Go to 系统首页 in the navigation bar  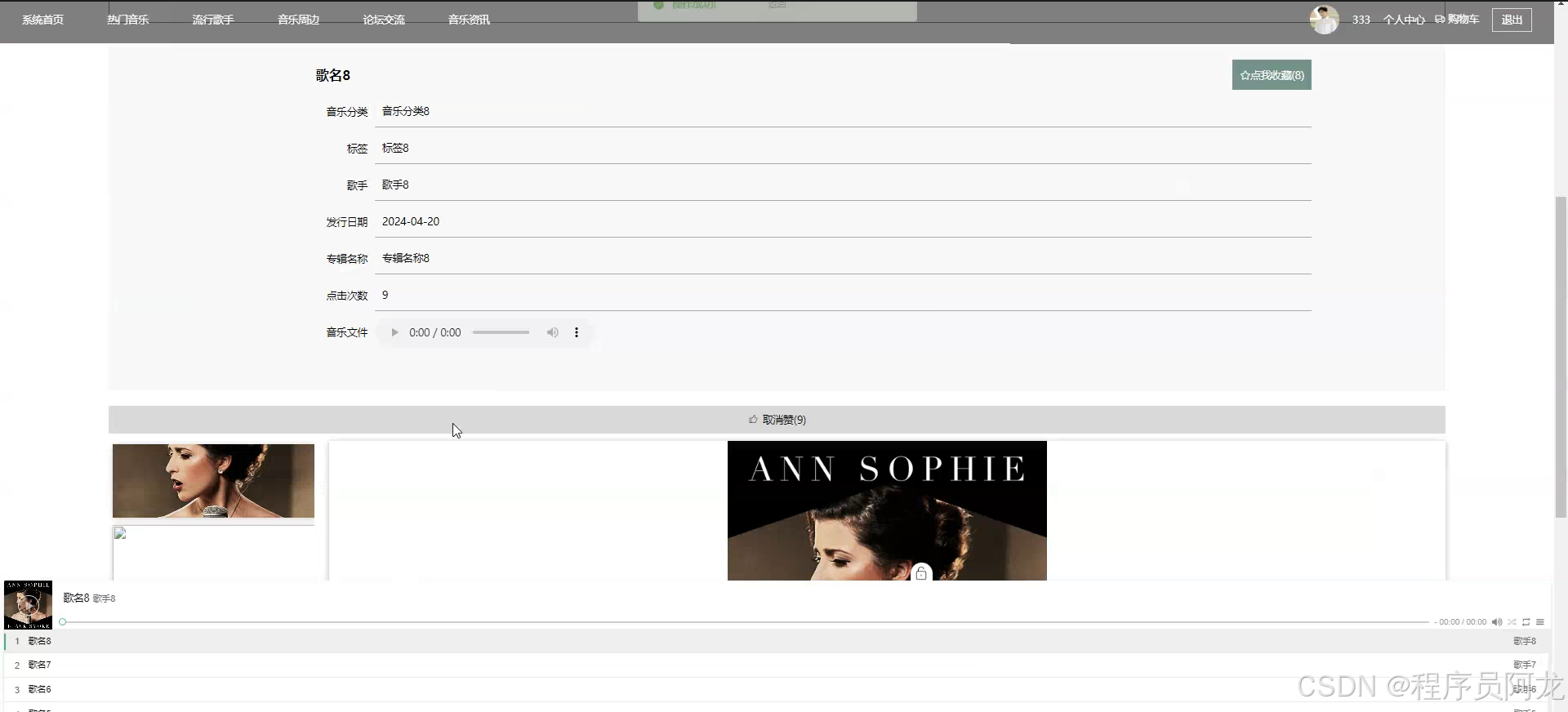point(42,20)
